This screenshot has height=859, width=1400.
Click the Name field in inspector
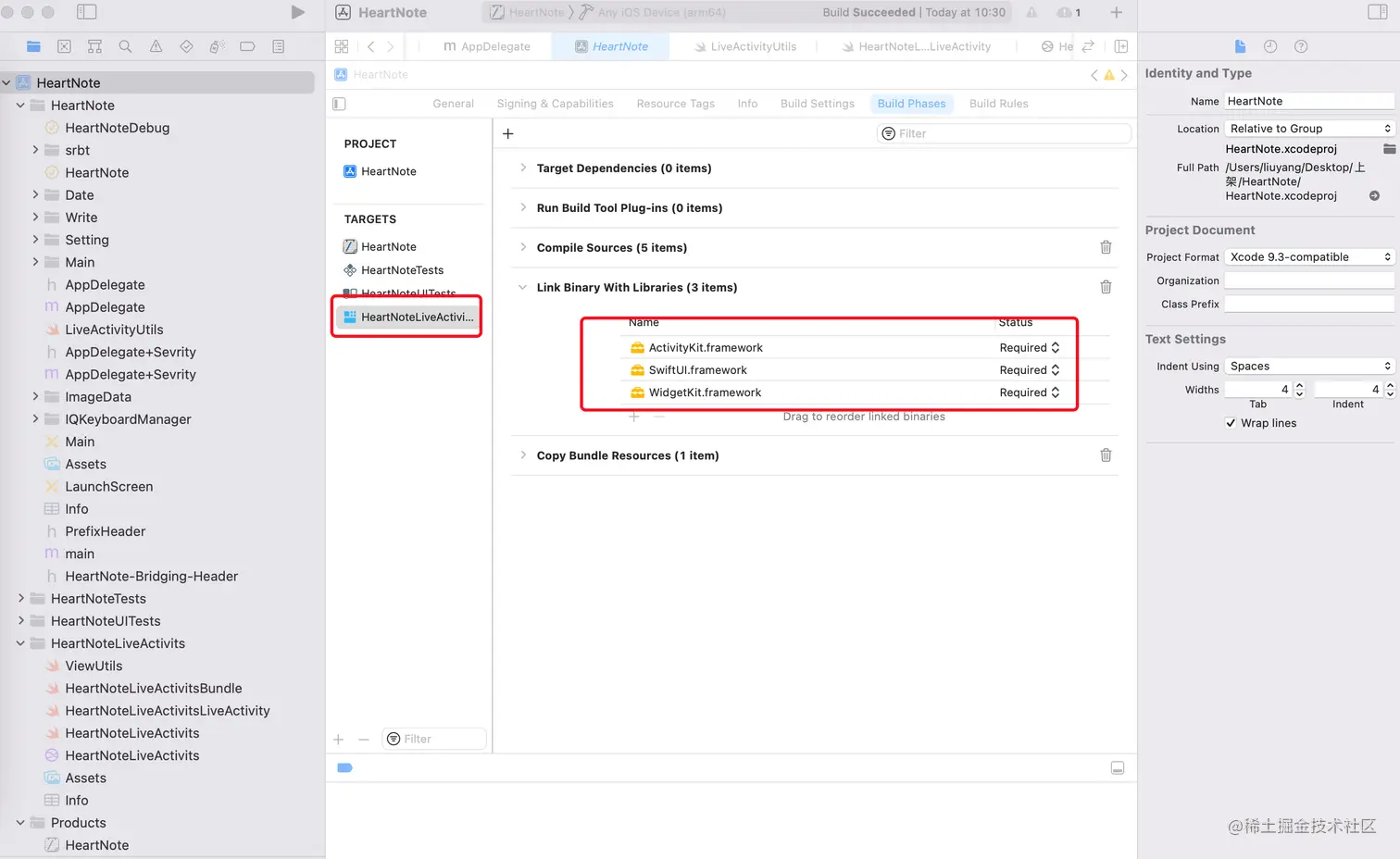point(1309,101)
